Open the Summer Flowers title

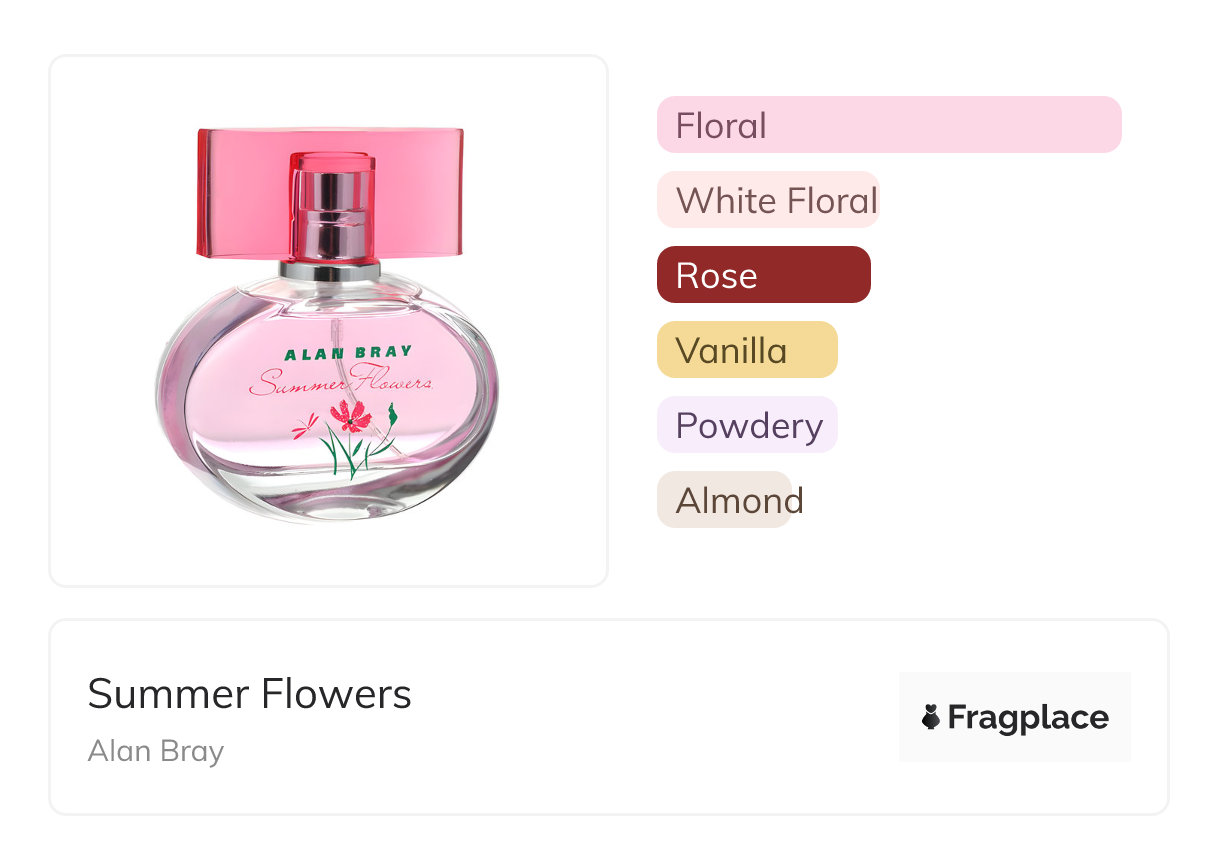tap(249, 693)
